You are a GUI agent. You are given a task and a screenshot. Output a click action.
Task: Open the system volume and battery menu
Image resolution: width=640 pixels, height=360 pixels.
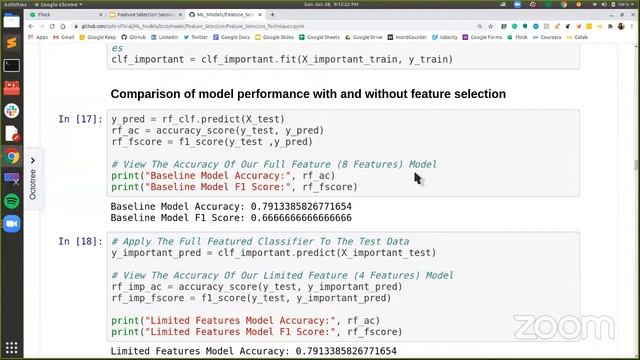(x=614, y=4)
